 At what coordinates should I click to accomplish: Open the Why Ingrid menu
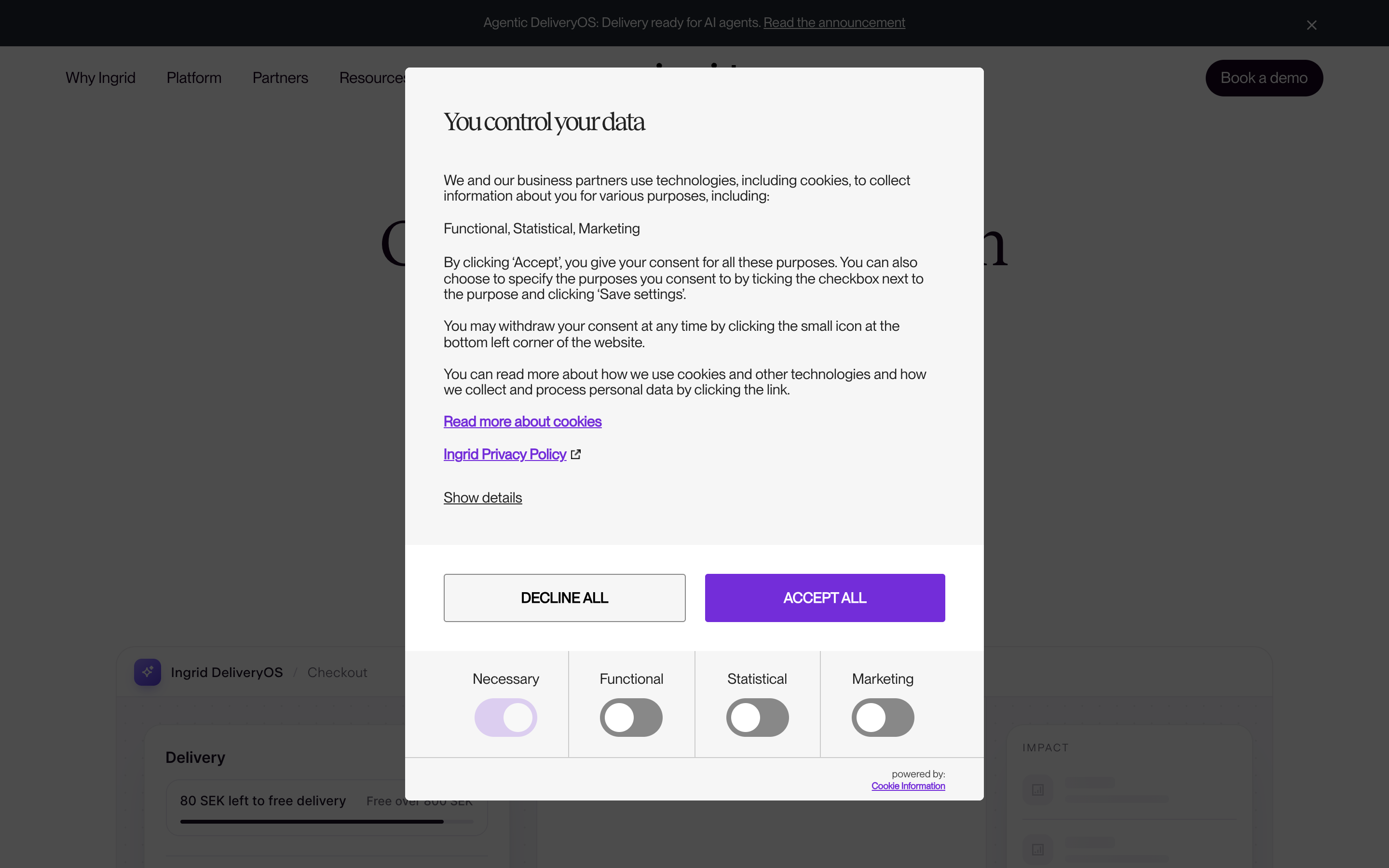(100, 78)
